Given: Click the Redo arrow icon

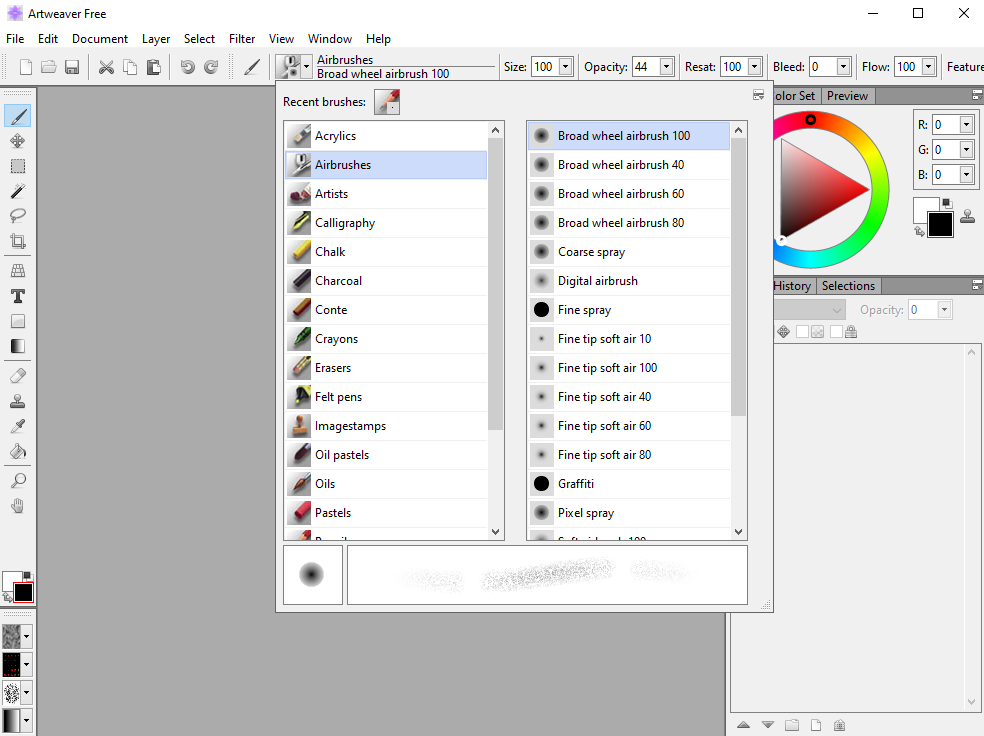Looking at the screenshot, I should click(x=211, y=67).
